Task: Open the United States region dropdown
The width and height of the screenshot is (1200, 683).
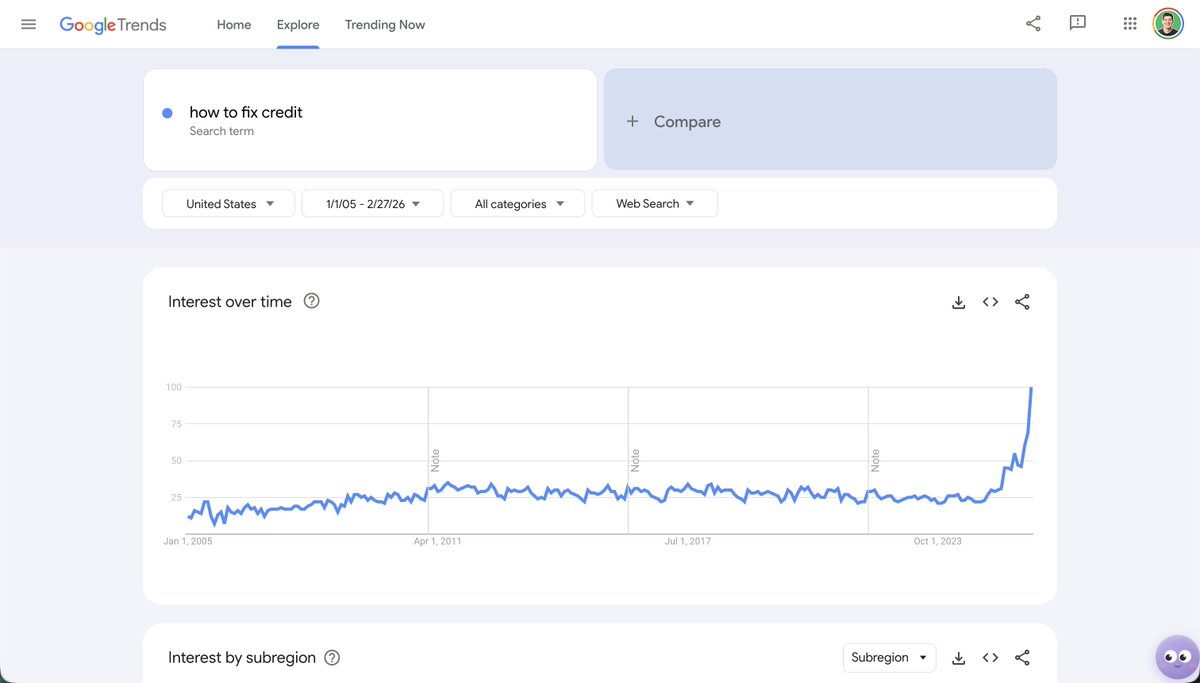Action: pos(228,204)
